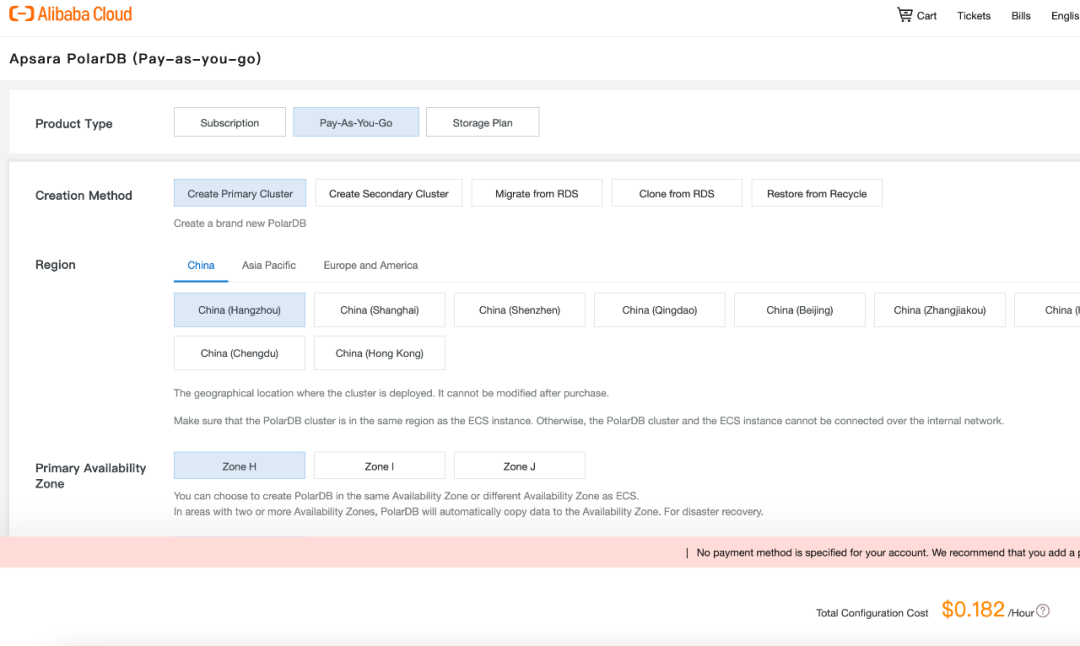This screenshot has height=646, width=1080.
Task: Open Tickets in the top bar
Action: [973, 16]
